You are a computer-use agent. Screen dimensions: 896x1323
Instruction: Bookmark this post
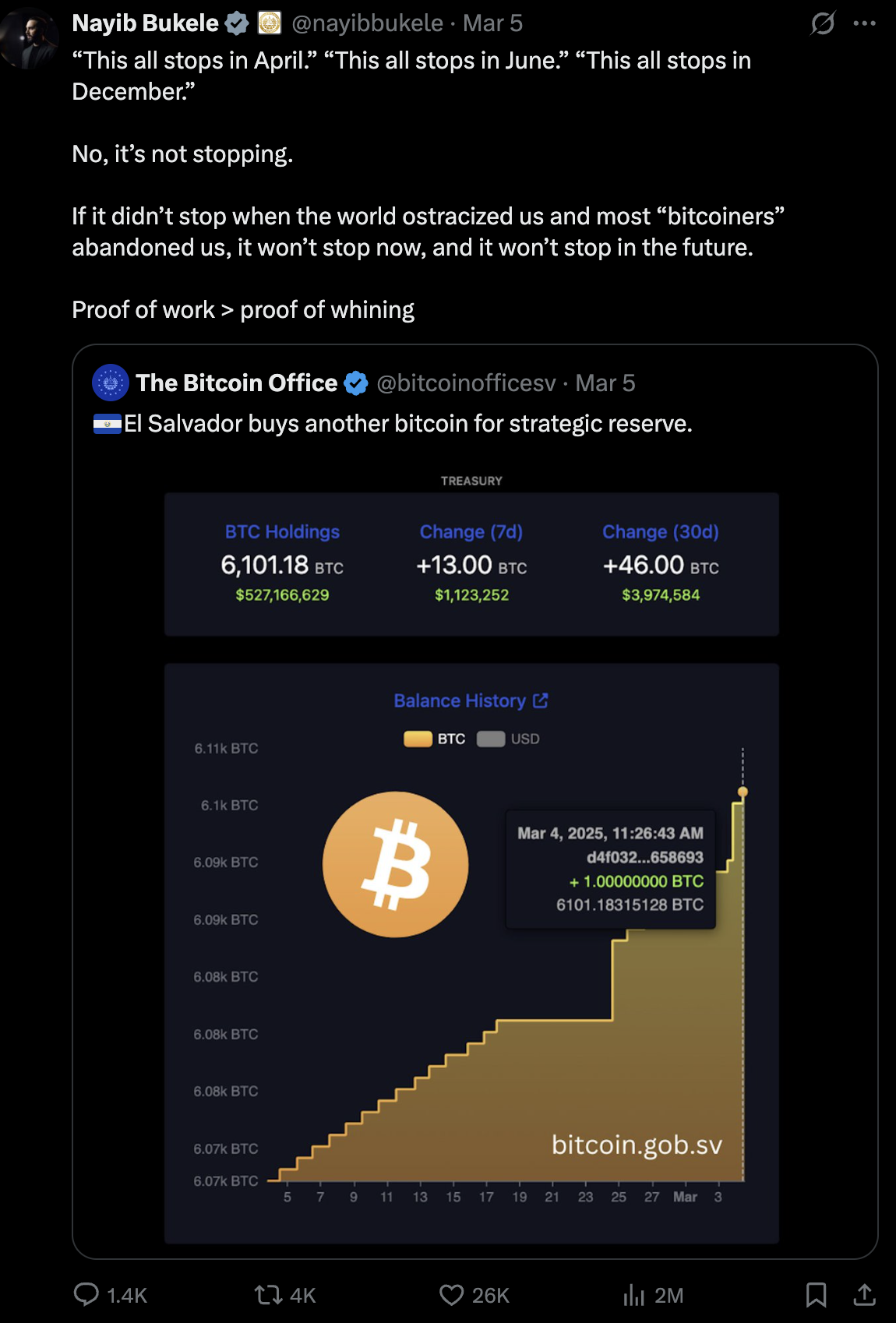click(816, 1294)
